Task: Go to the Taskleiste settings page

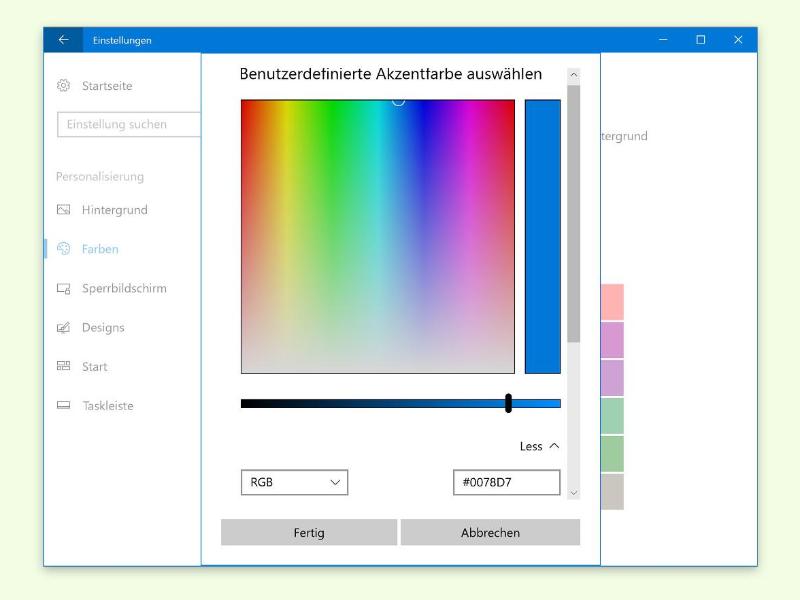Action: tap(107, 406)
